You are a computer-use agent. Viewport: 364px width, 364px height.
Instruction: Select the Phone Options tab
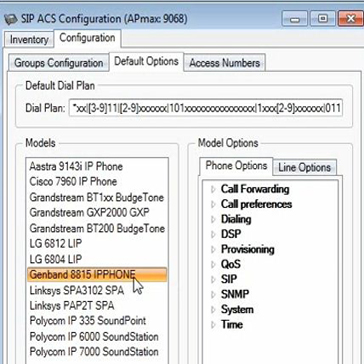click(x=236, y=166)
